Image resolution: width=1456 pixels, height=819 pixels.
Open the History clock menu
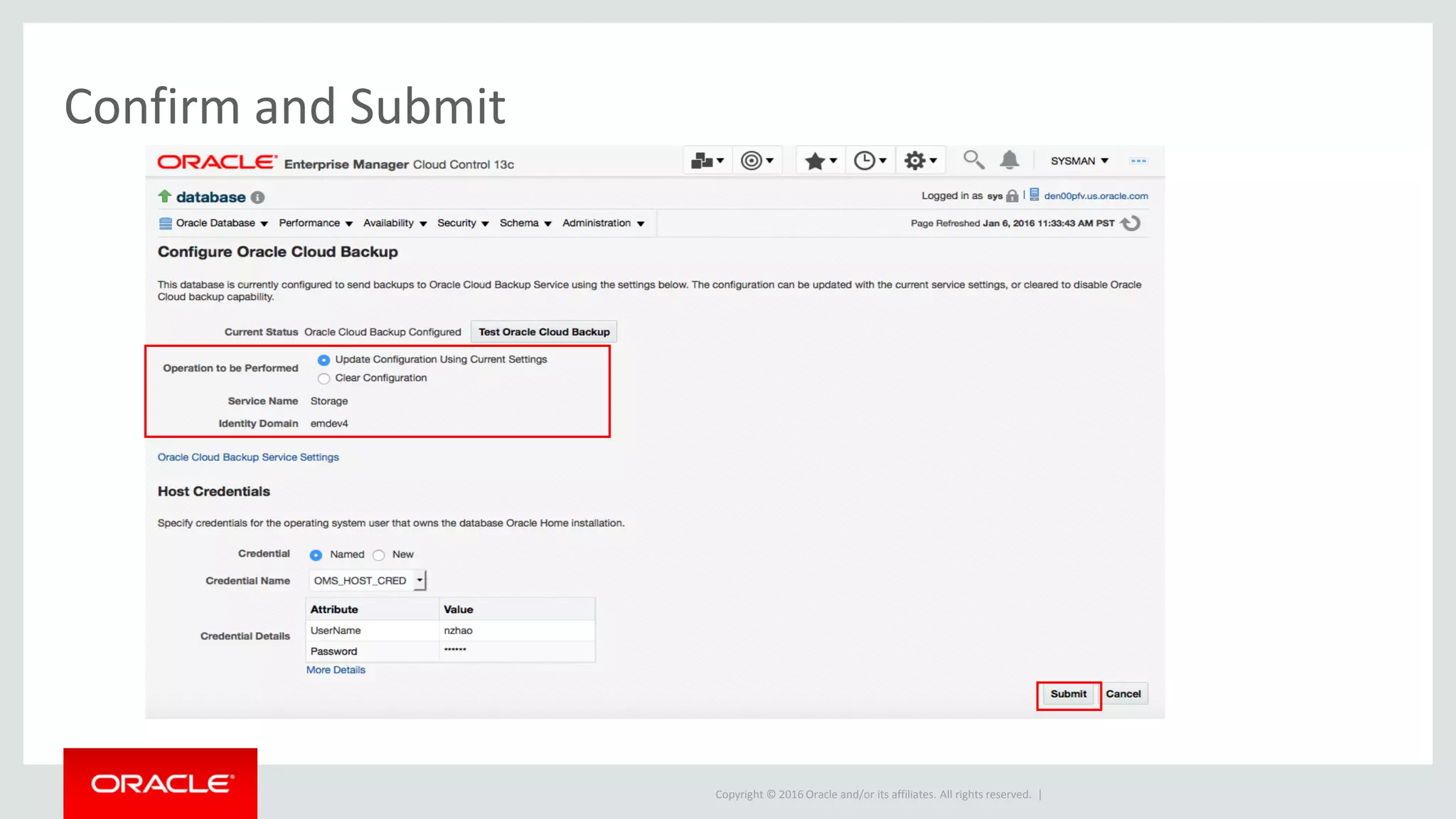point(870,161)
